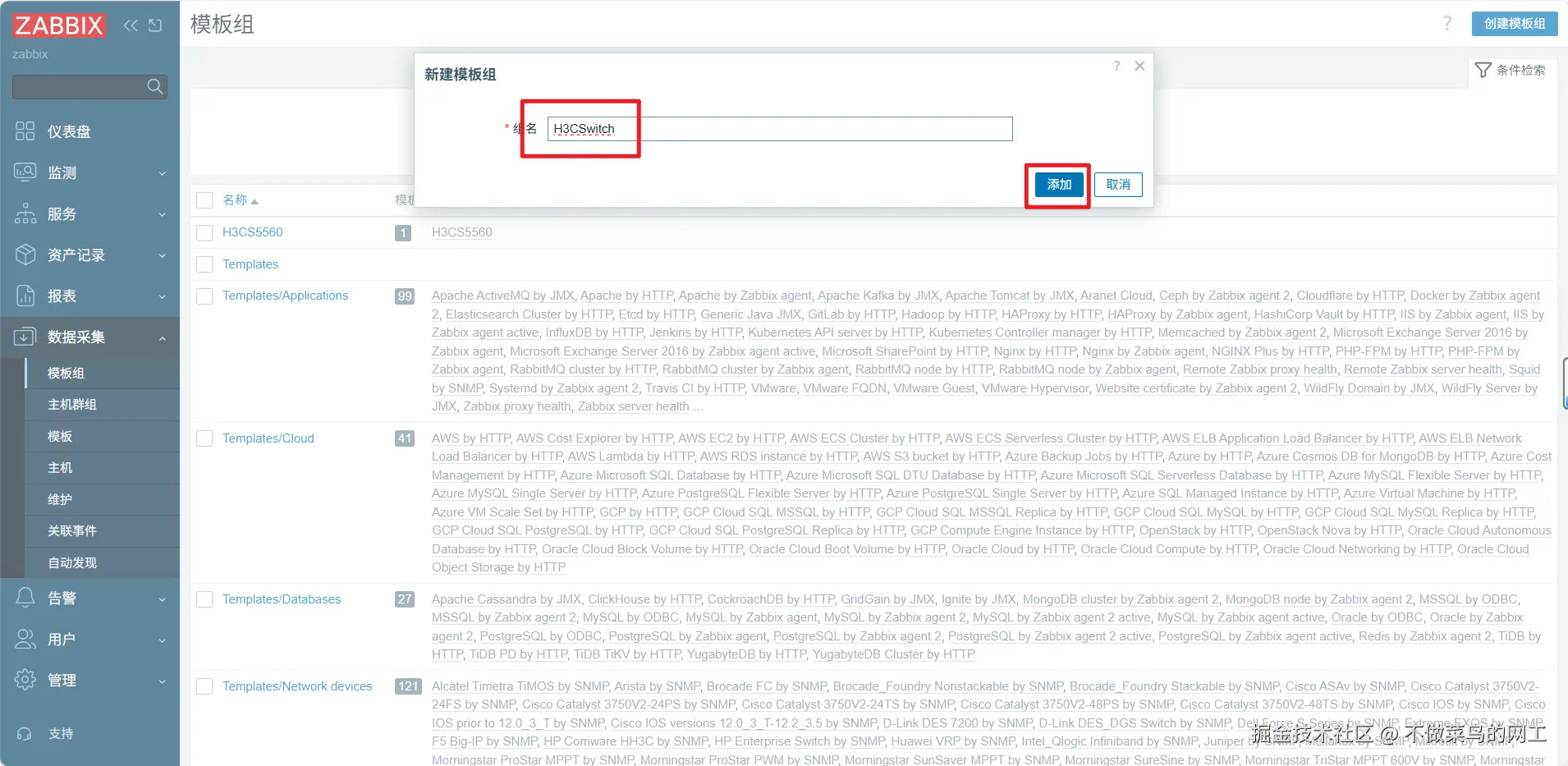Viewport: 1568px width, 766px height.
Task: Open the Apache ActiveMQ by JMX template
Action: coord(502,296)
